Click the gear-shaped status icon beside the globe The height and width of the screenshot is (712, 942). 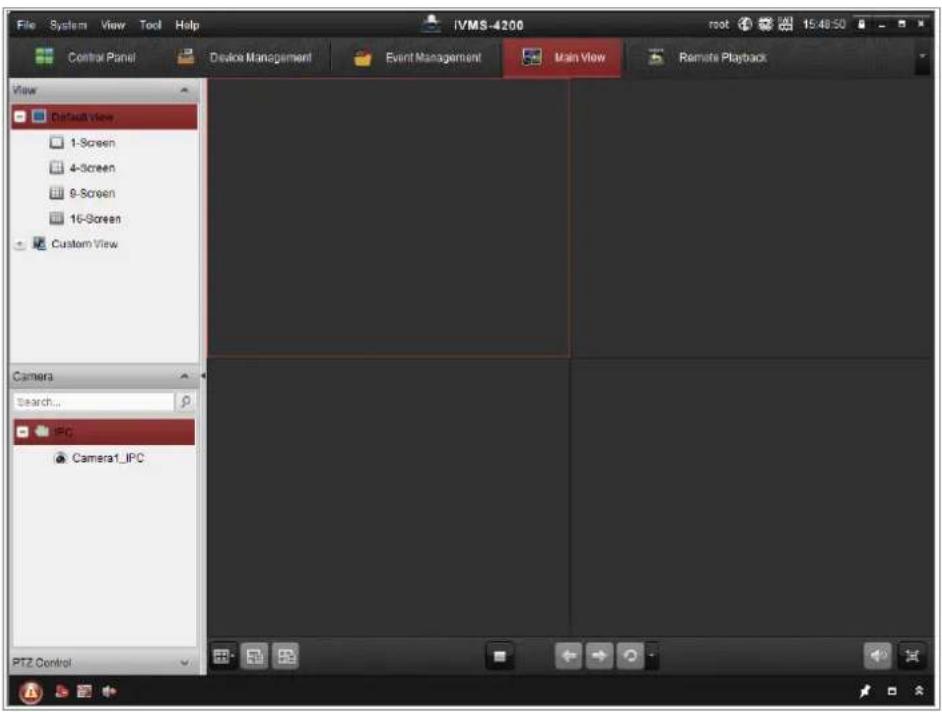coord(765,24)
